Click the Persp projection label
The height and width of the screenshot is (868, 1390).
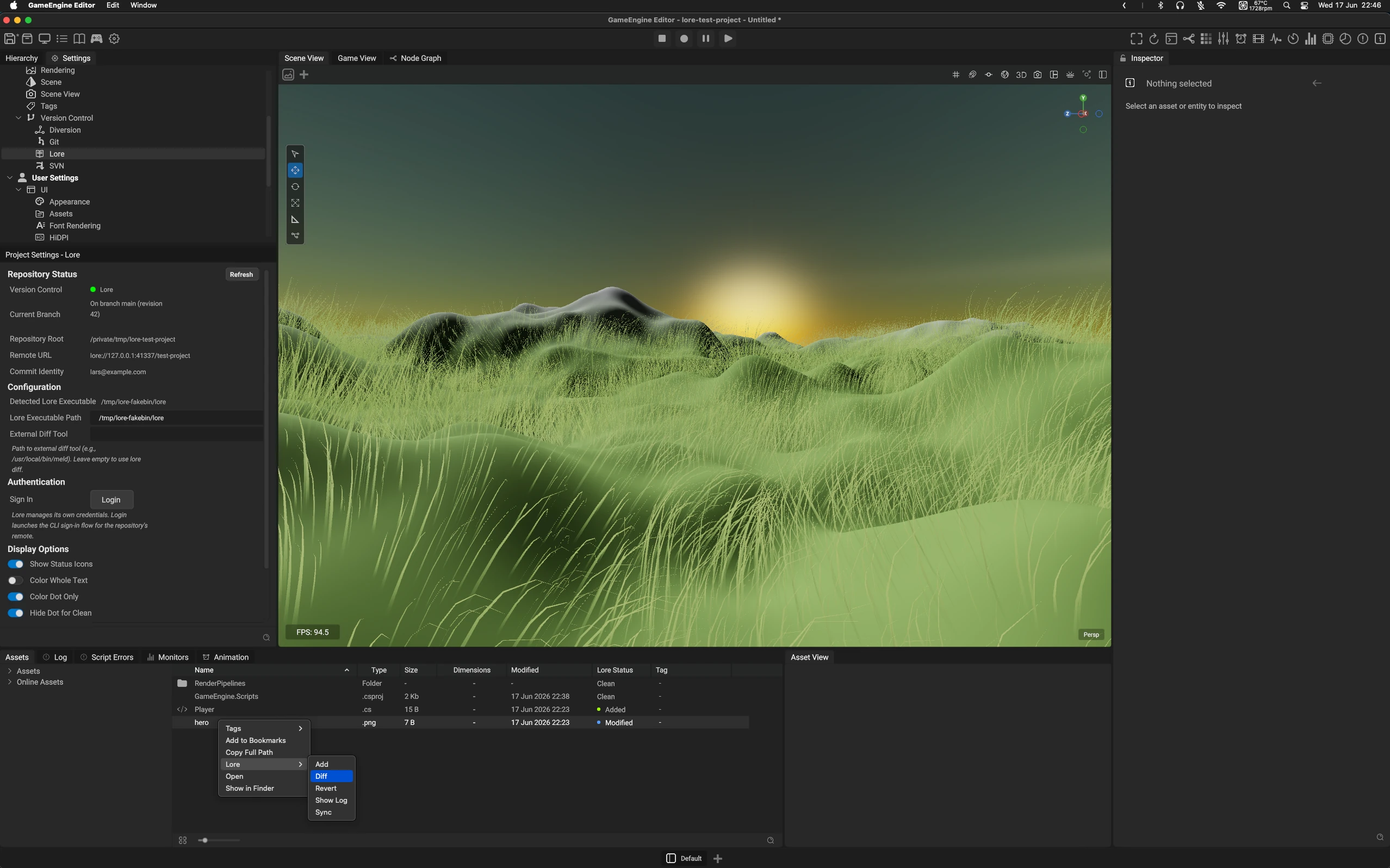pos(1091,634)
